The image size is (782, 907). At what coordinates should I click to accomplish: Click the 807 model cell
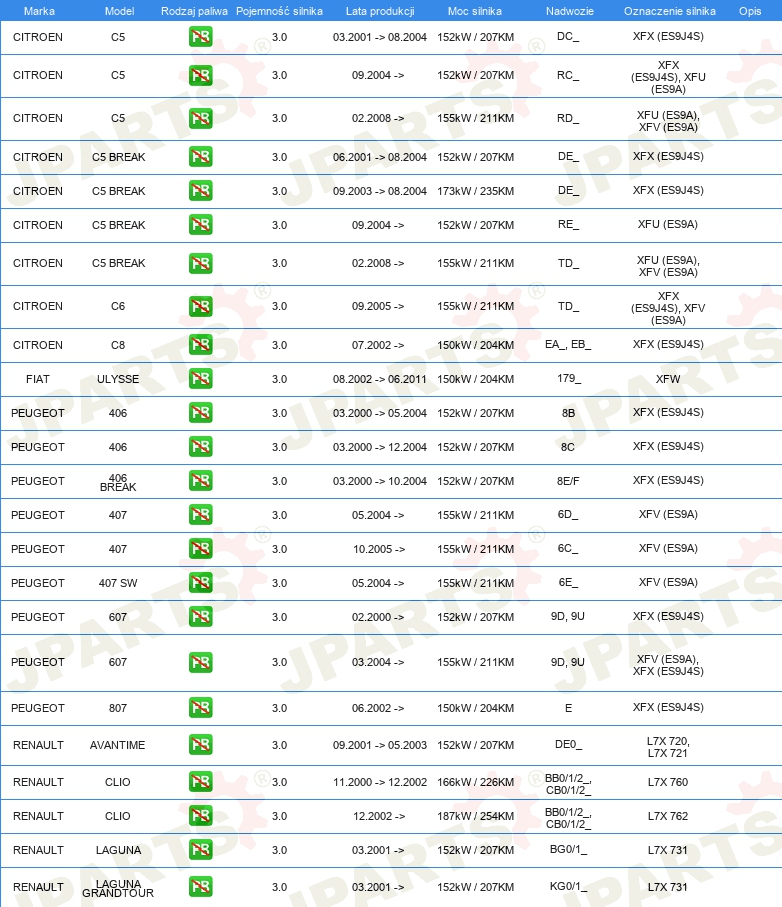118,708
